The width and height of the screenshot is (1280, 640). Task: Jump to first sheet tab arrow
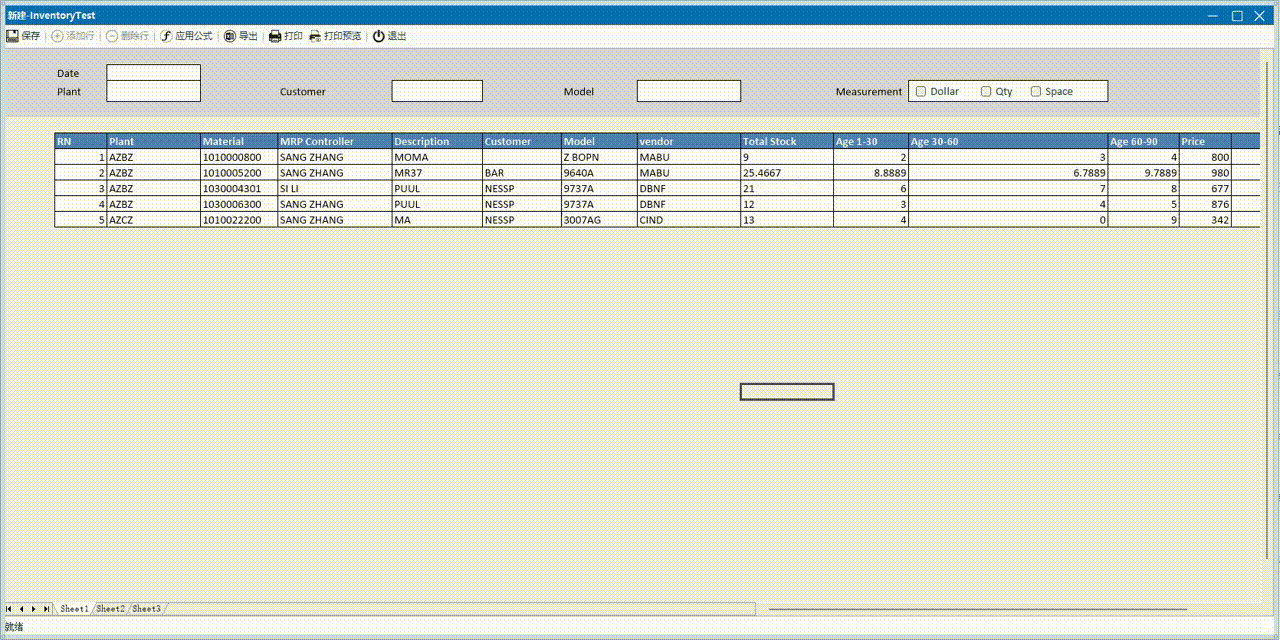click(9, 609)
